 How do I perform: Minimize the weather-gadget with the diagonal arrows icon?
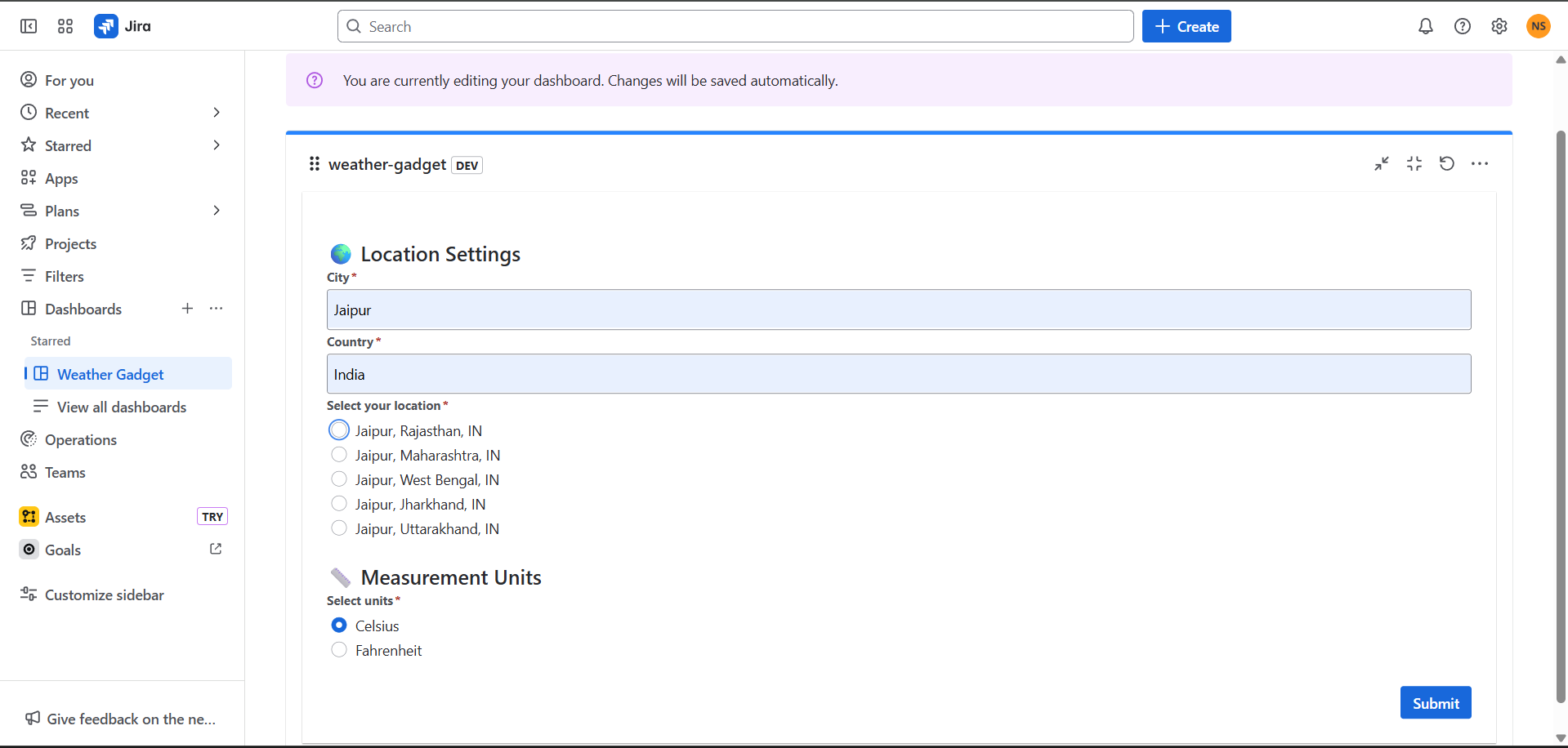tap(1382, 164)
